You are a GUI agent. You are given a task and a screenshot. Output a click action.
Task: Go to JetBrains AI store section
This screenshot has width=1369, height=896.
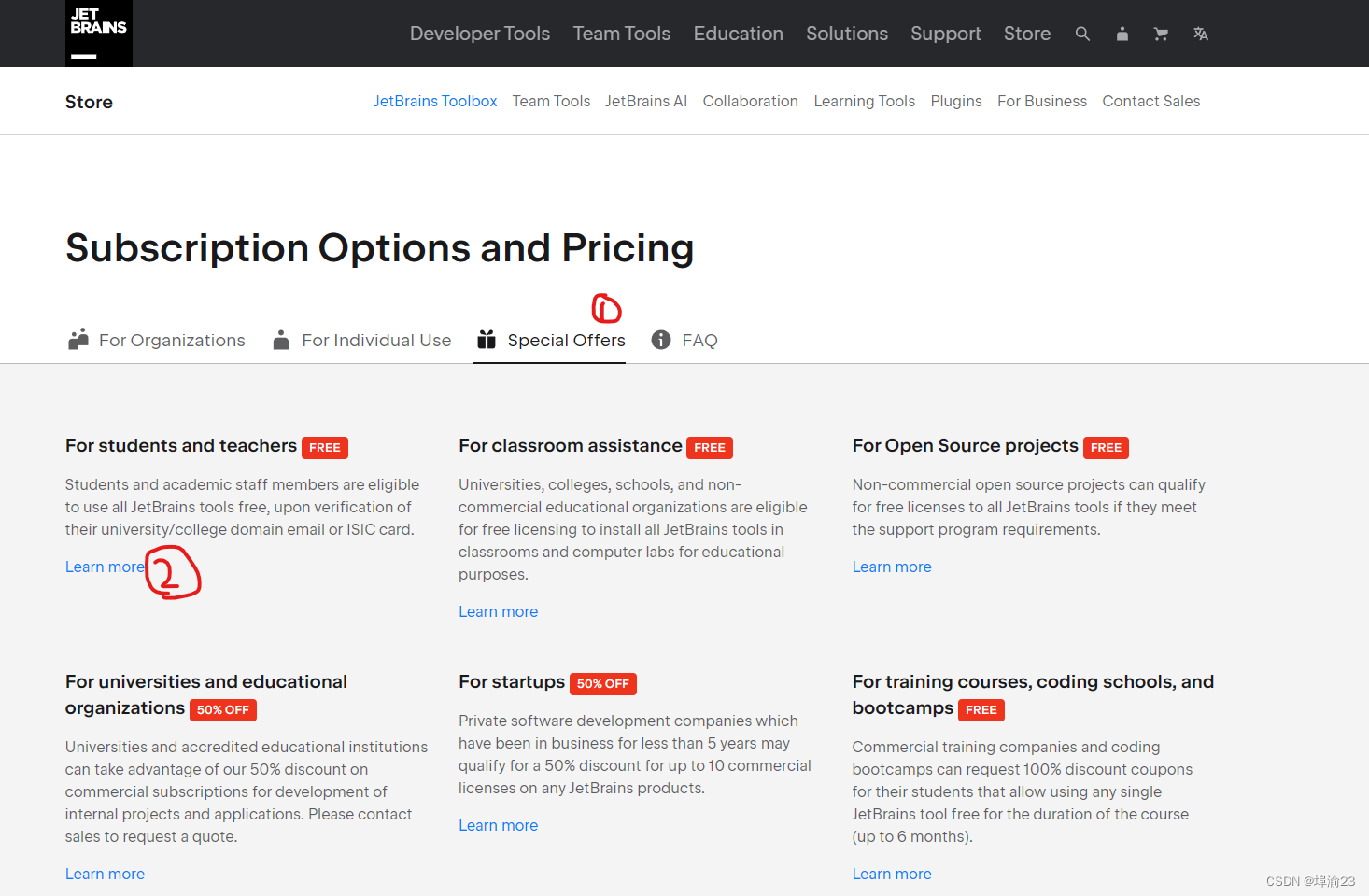pyautogui.click(x=646, y=101)
